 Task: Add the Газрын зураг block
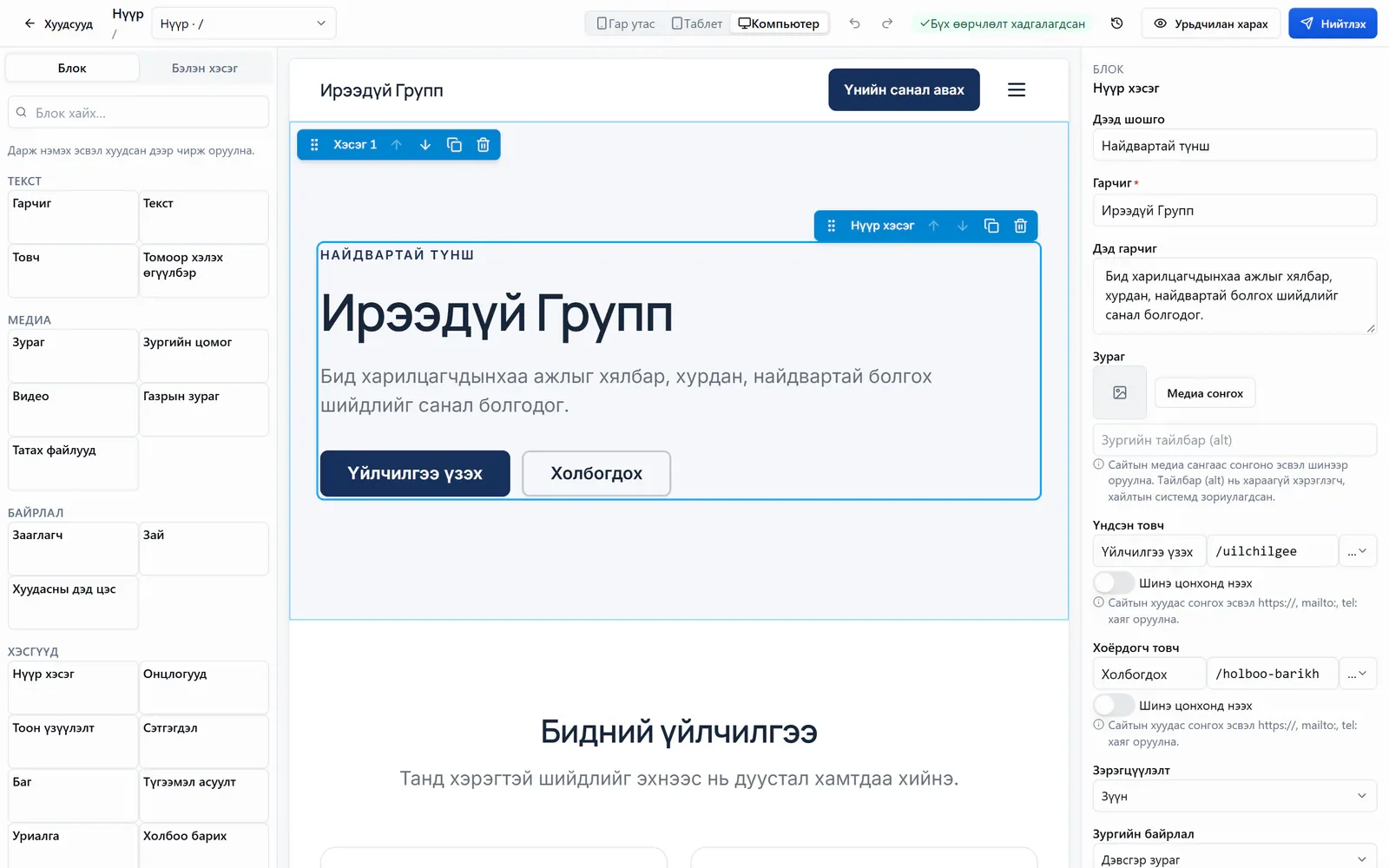pos(203,410)
